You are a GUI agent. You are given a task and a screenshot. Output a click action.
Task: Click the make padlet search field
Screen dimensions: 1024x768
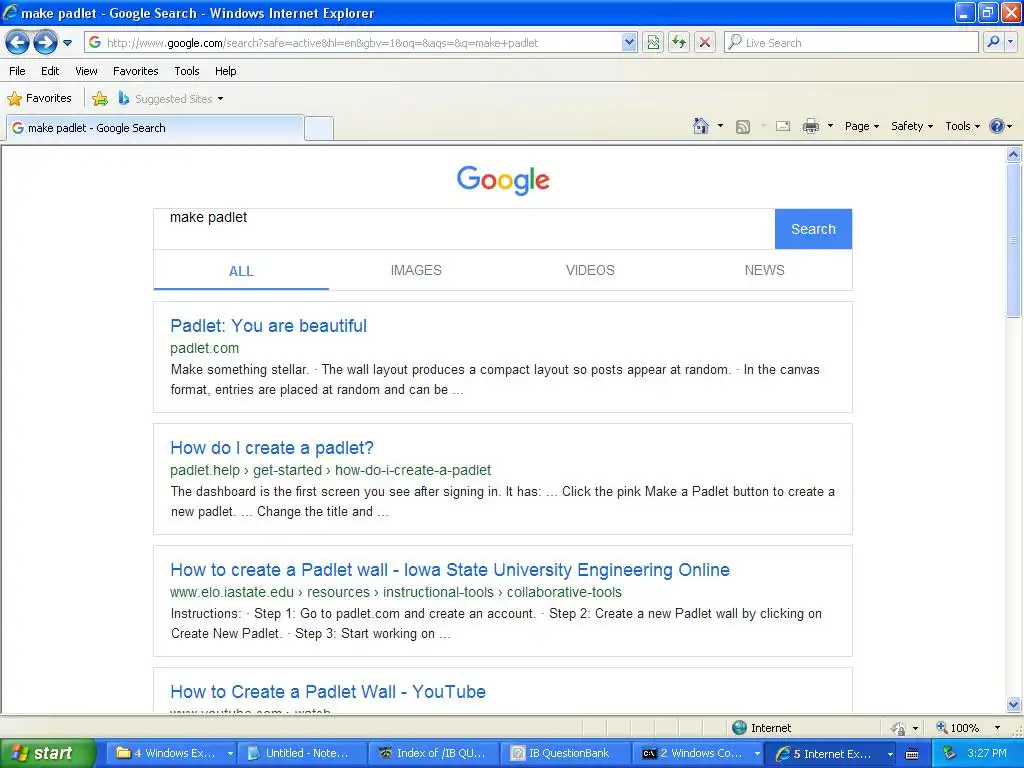point(464,229)
